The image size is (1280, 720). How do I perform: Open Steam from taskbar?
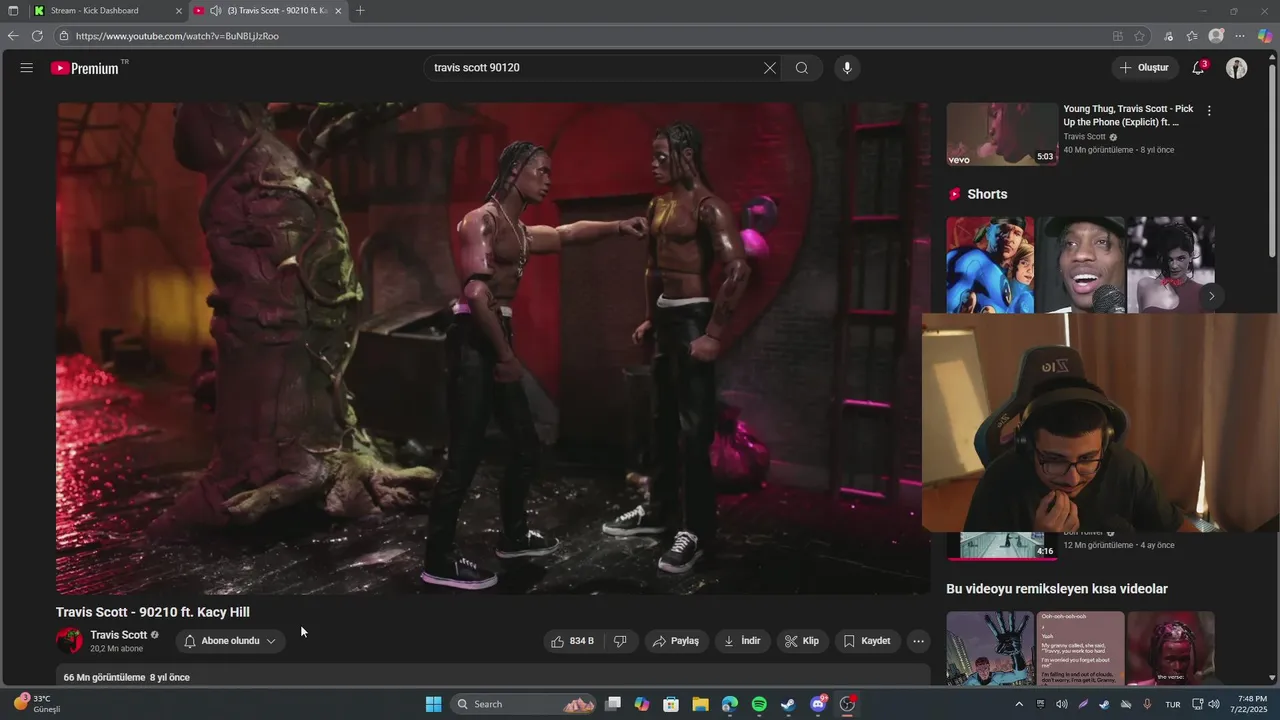pyautogui.click(x=788, y=704)
